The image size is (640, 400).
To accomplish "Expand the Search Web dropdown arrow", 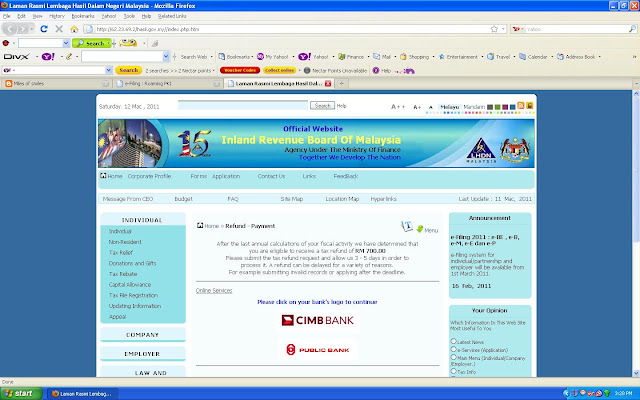I will coord(211,57).
